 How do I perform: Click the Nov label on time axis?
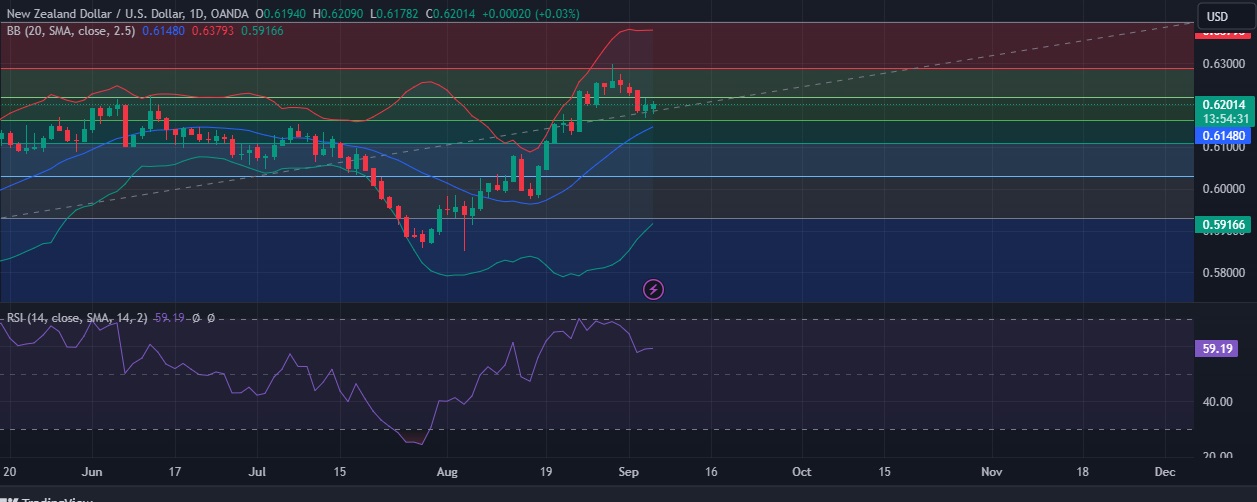991,470
